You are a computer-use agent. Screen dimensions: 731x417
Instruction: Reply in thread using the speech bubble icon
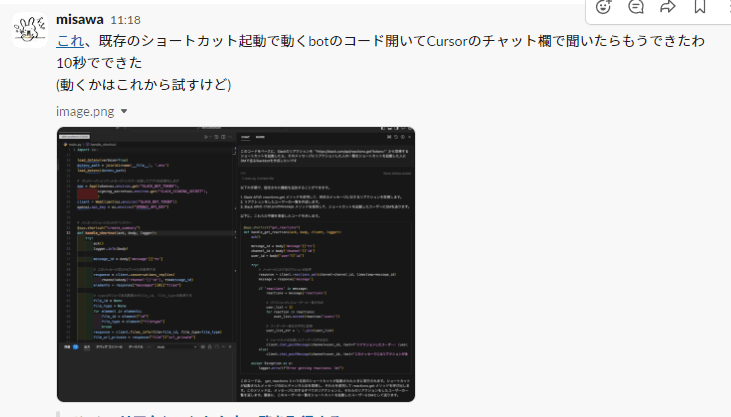coord(636,7)
